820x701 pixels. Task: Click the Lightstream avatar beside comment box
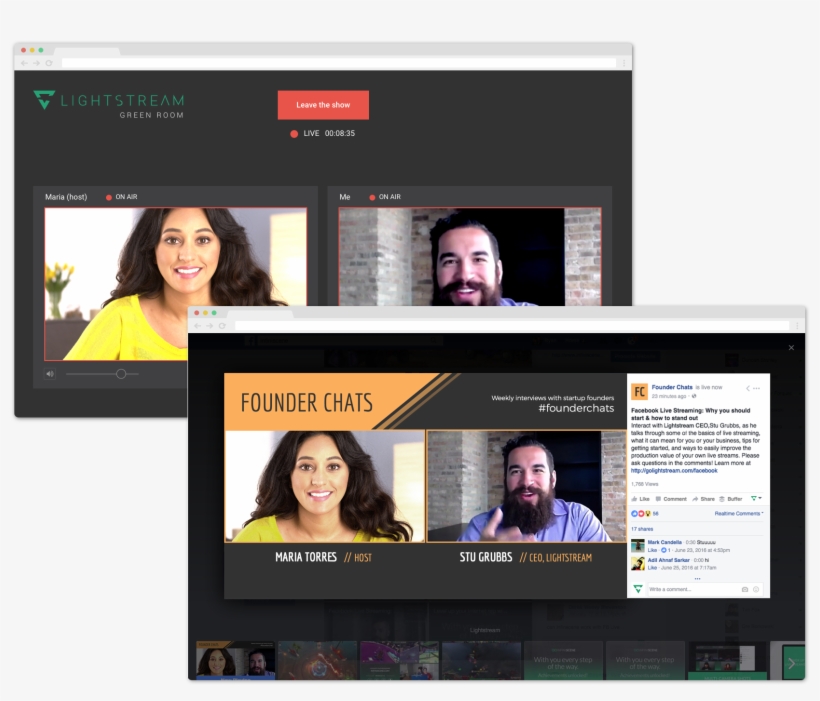[x=637, y=590]
